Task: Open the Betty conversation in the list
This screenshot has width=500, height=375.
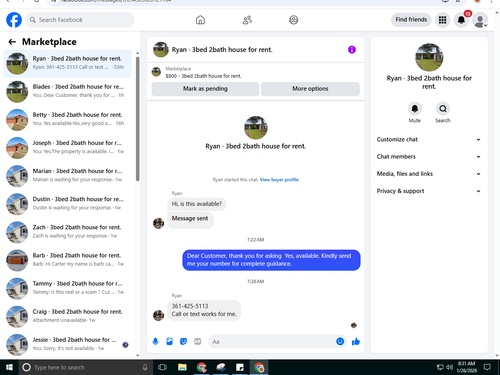Action: tap(67, 119)
